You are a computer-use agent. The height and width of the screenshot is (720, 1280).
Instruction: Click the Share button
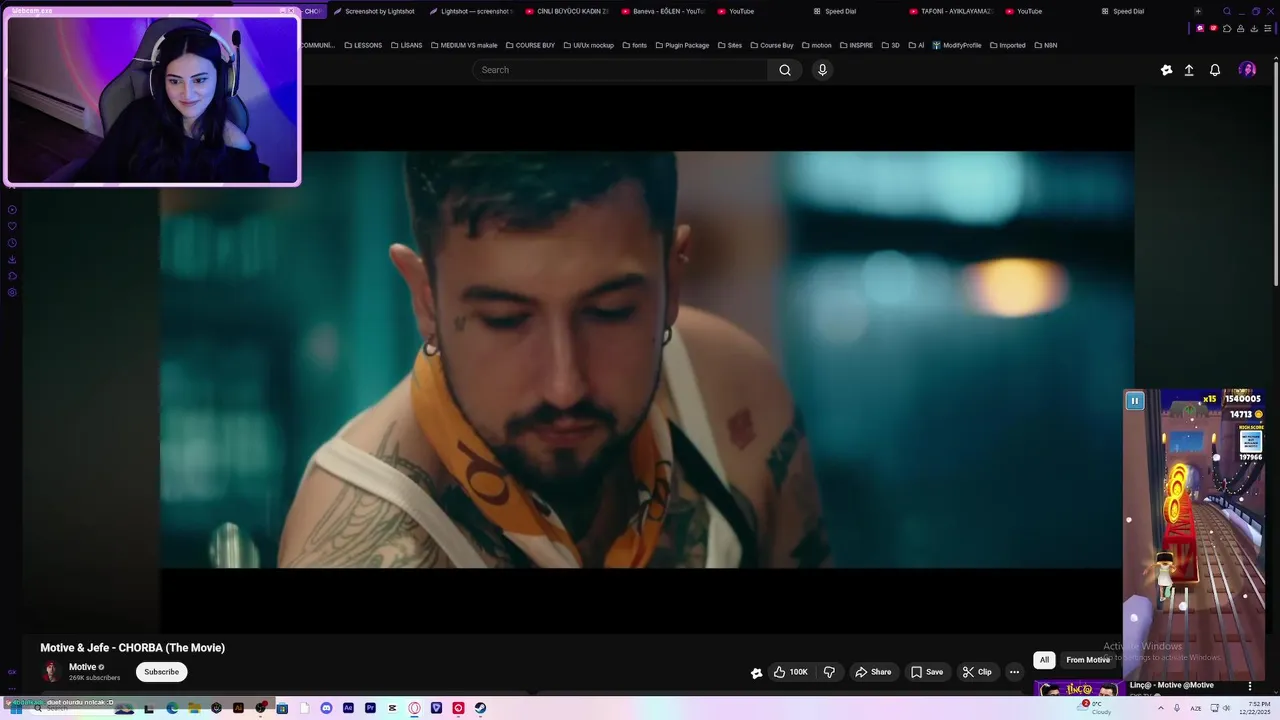(872, 672)
